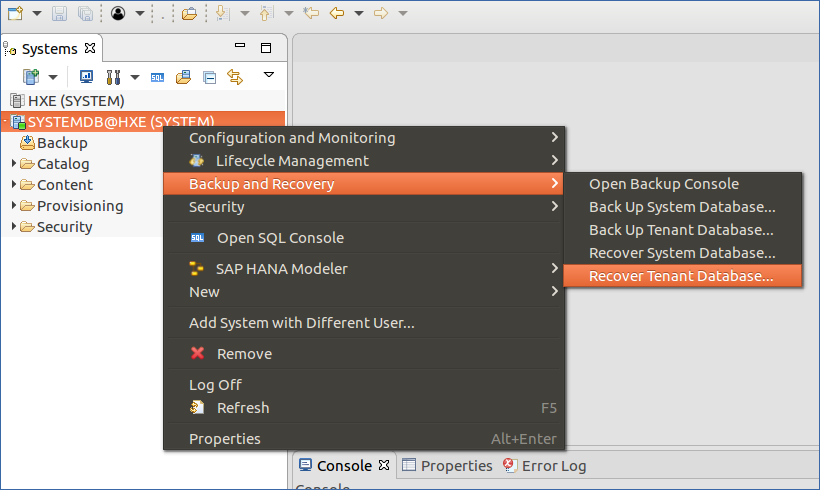Switch to the Error Log tab
The height and width of the screenshot is (490, 820).
[x=545, y=465]
